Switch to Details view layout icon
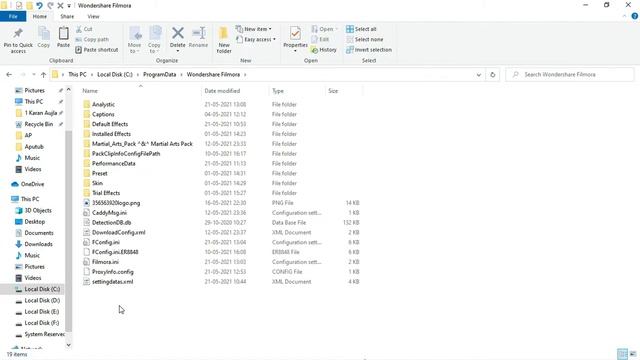 tap(622, 354)
